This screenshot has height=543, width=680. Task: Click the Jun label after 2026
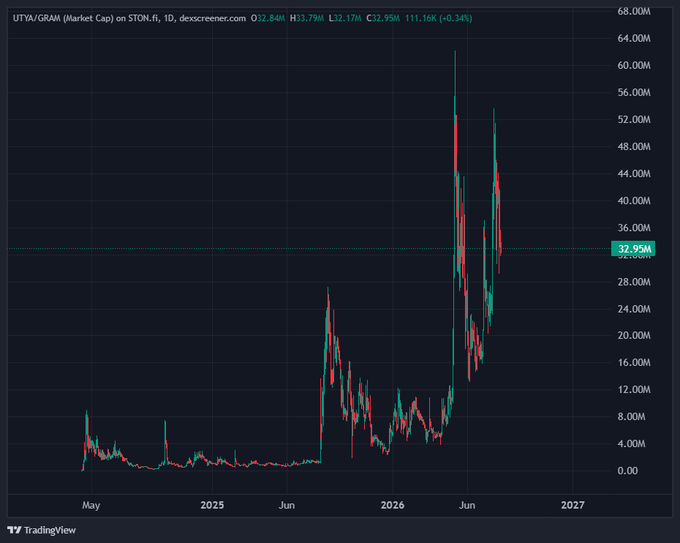pyautogui.click(x=467, y=505)
